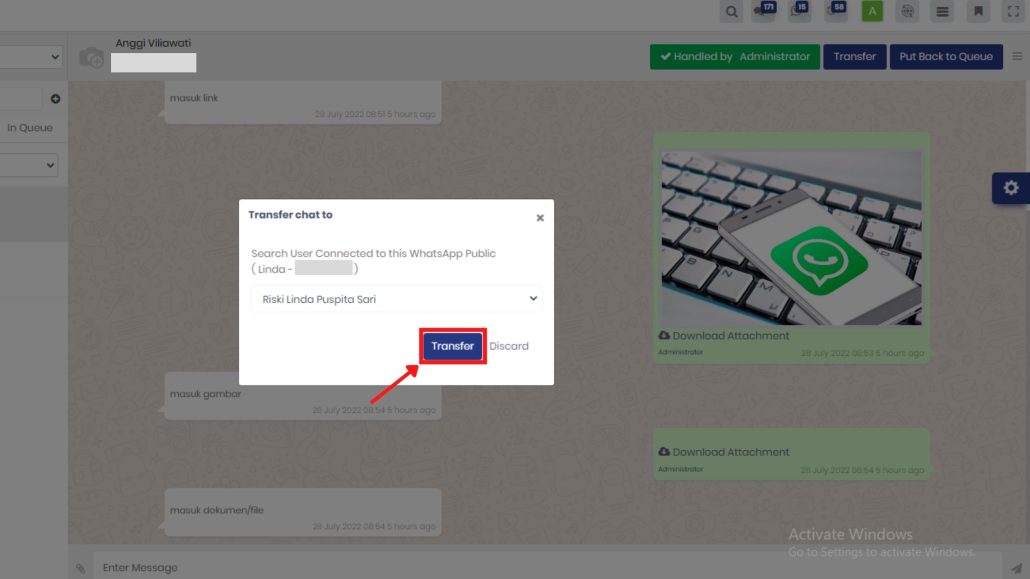Discard the chat transfer
The width and height of the screenshot is (1030, 579).
pos(508,346)
